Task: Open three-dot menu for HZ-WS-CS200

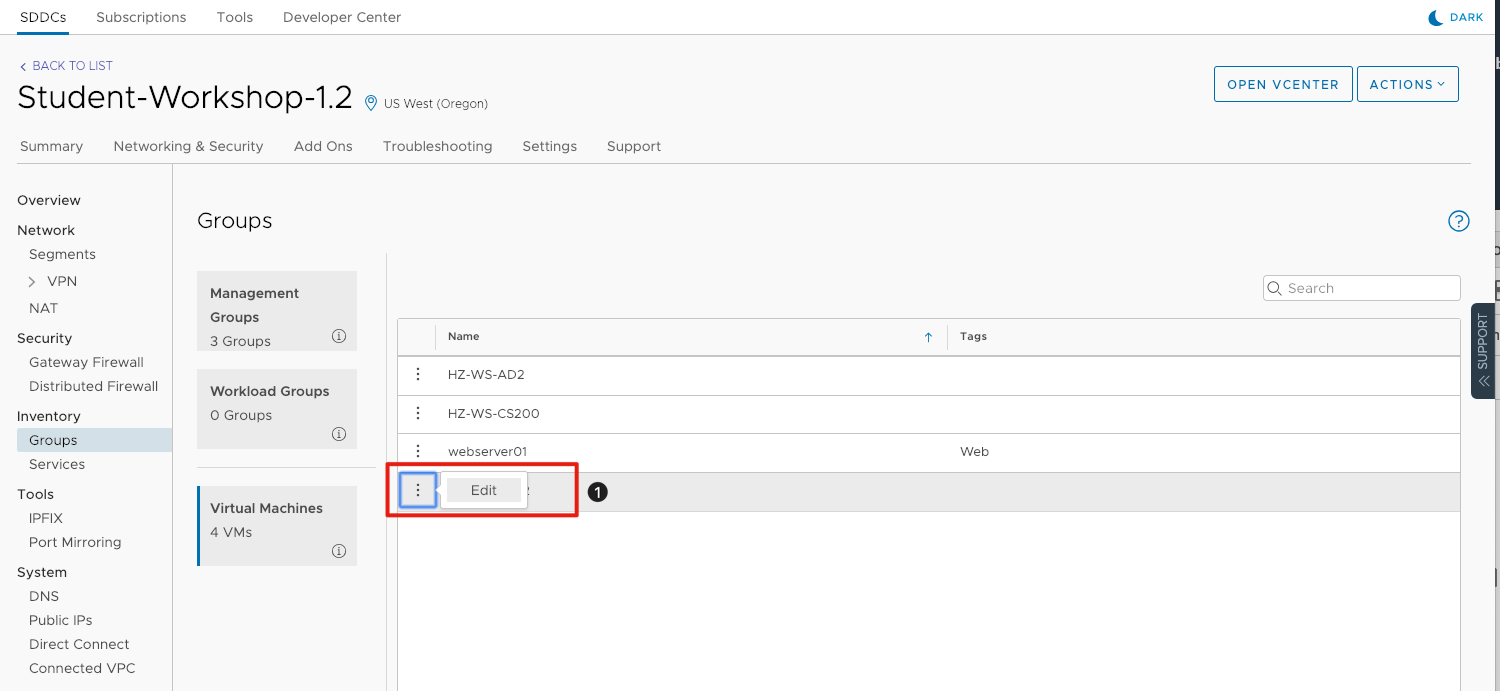Action: [418, 413]
